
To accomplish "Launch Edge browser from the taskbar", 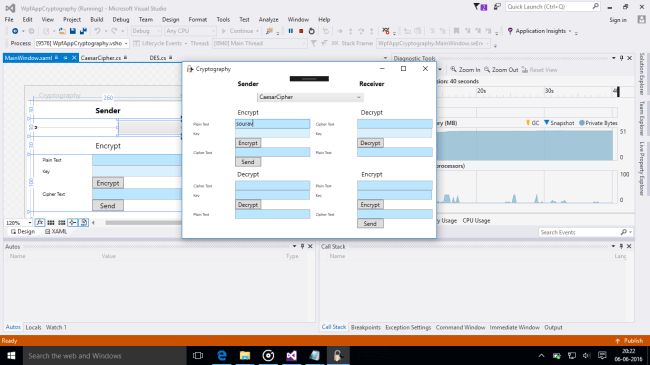I will [222, 355].
